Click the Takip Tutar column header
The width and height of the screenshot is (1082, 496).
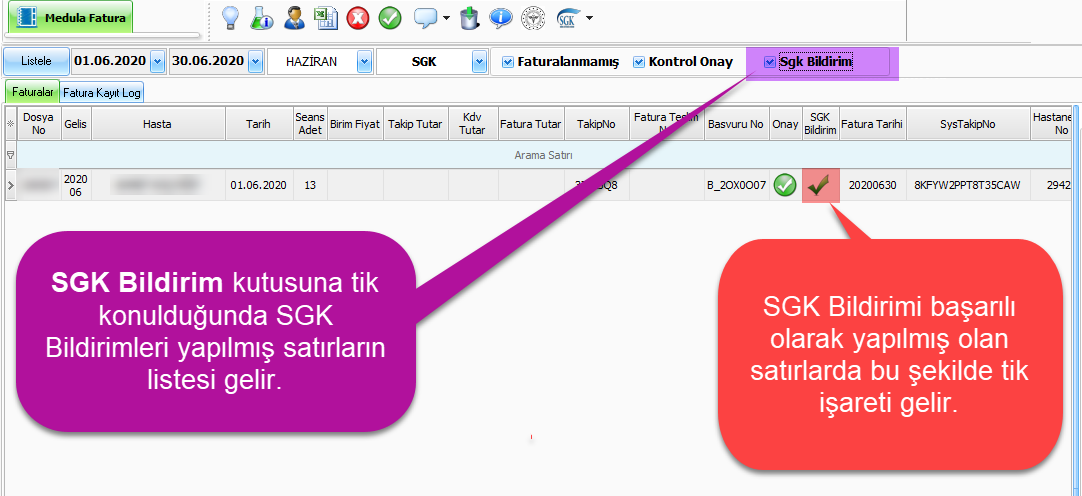pyautogui.click(x=416, y=124)
